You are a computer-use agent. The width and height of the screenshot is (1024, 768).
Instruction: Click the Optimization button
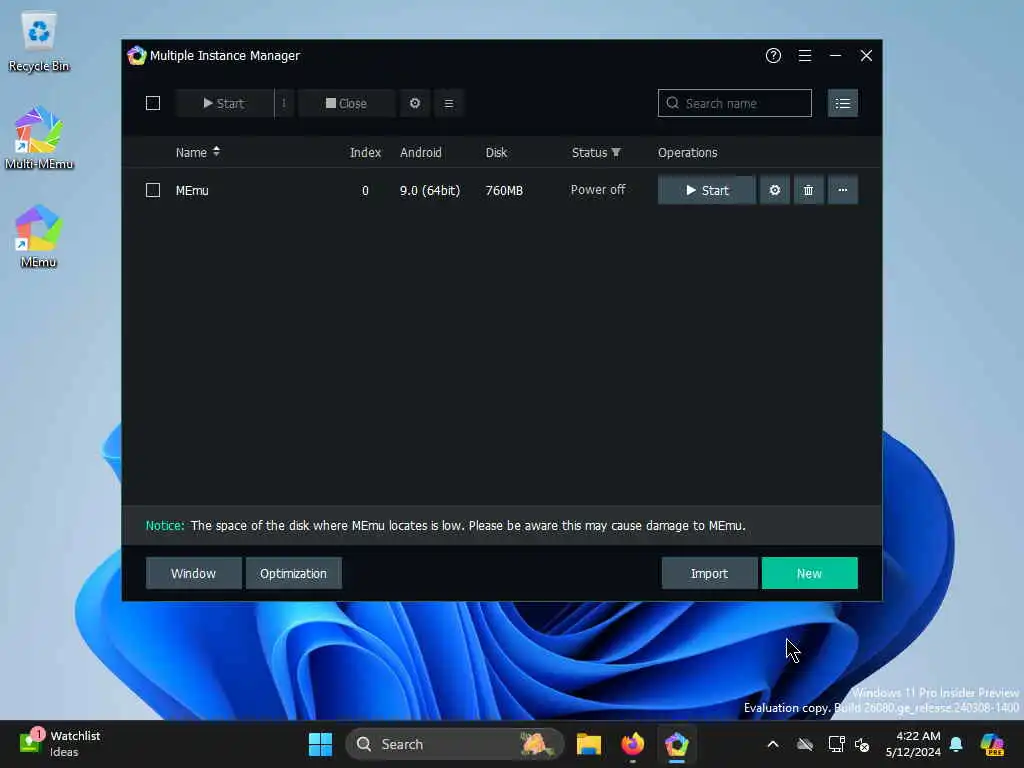[x=293, y=573]
